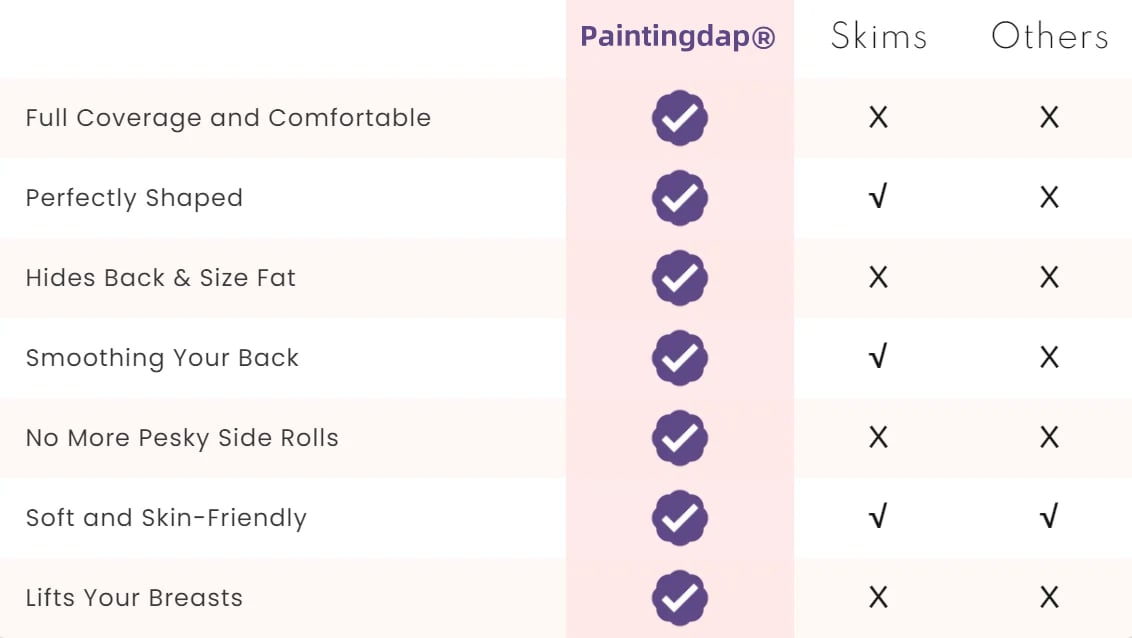Screen dimensions: 1132x638
Task: Click the No More Pesky Side Rolls text
Action: pos(182,438)
